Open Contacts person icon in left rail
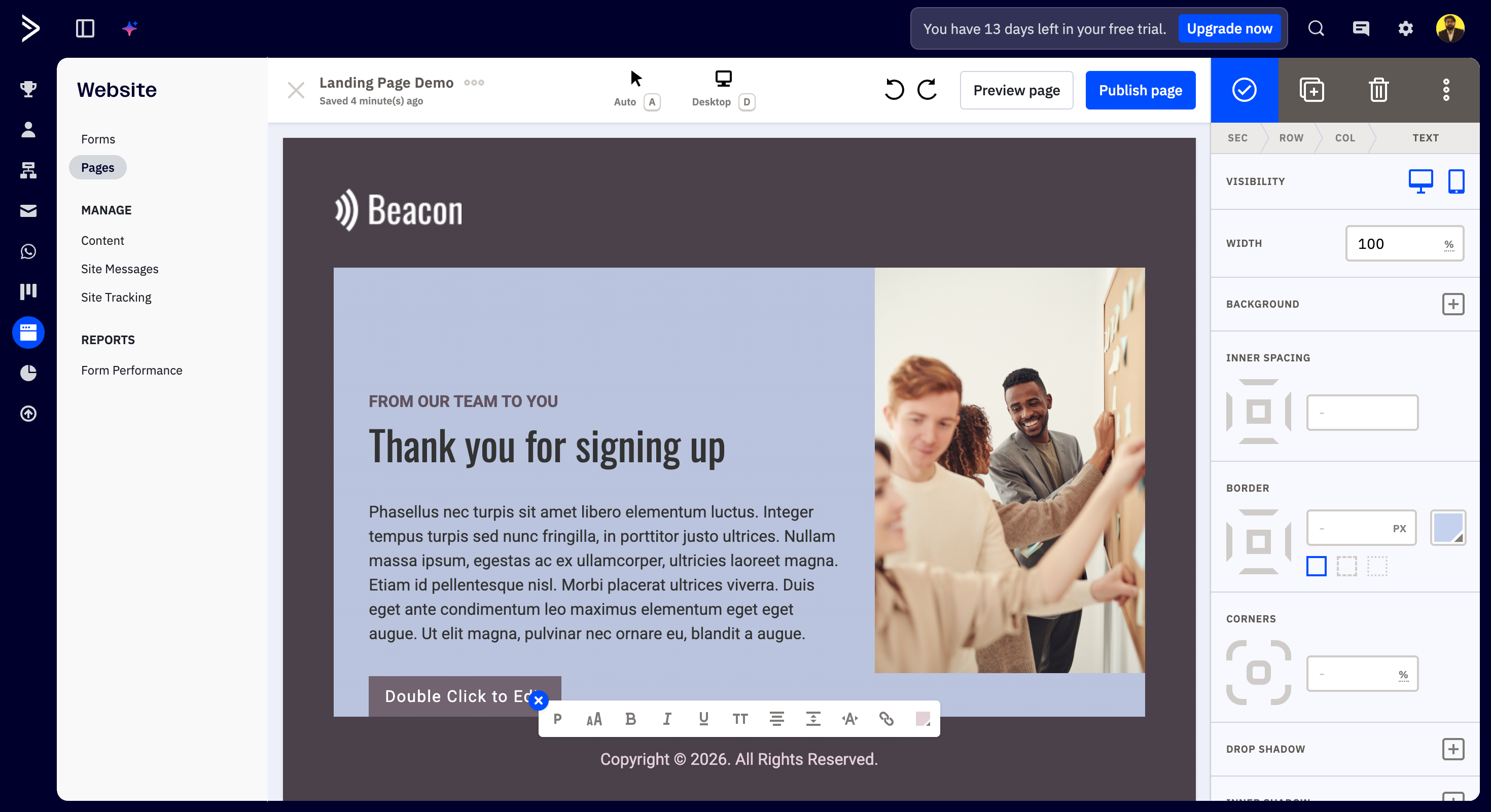The image size is (1491, 812). (28, 129)
